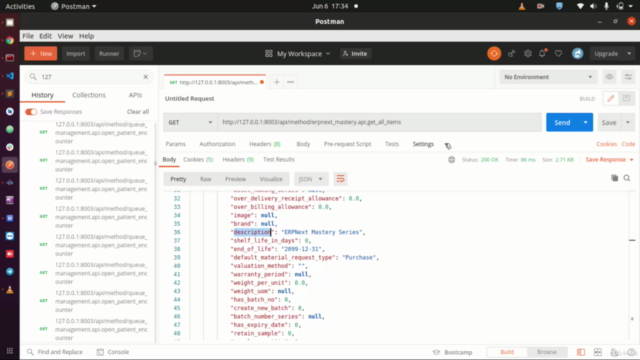The width and height of the screenshot is (640, 360).
Task: Click the environment quick look eye icon
Action: click(x=609, y=77)
